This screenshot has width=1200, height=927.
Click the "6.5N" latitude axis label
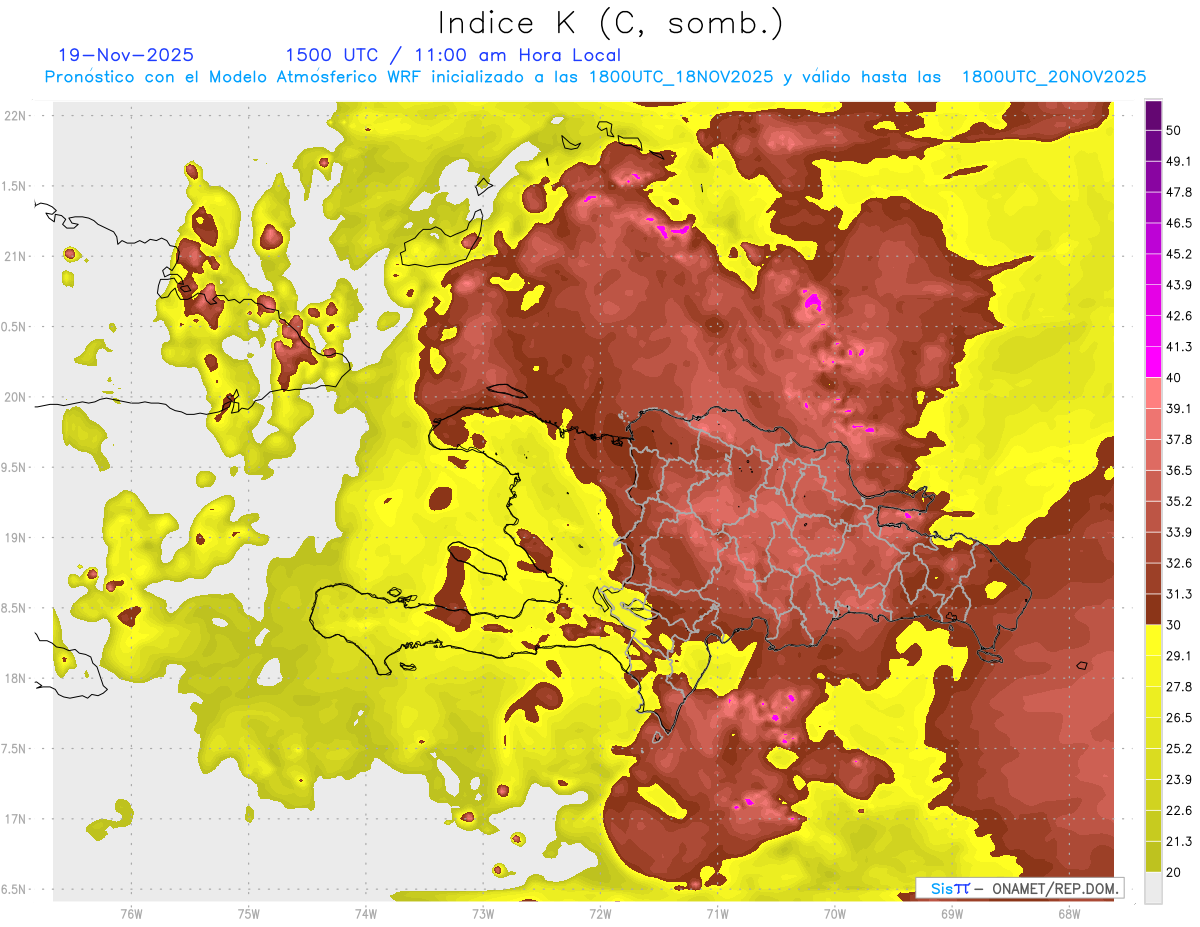[x=14, y=890]
